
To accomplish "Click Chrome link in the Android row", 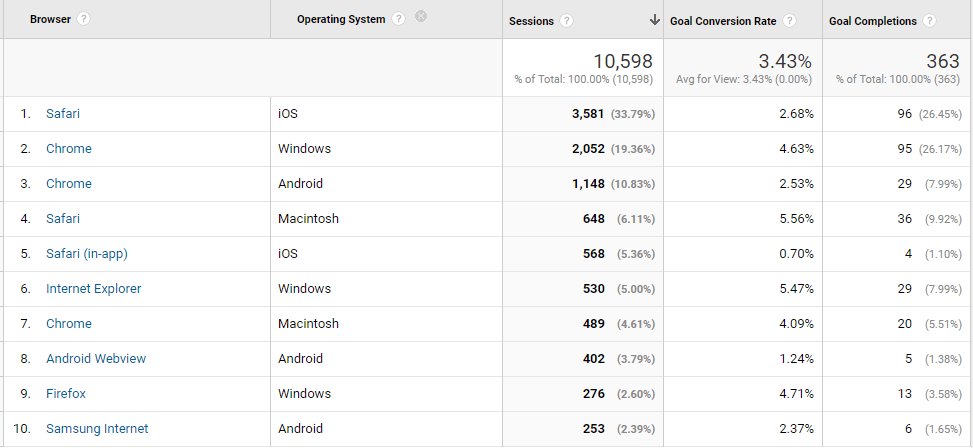I will [69, 184].
